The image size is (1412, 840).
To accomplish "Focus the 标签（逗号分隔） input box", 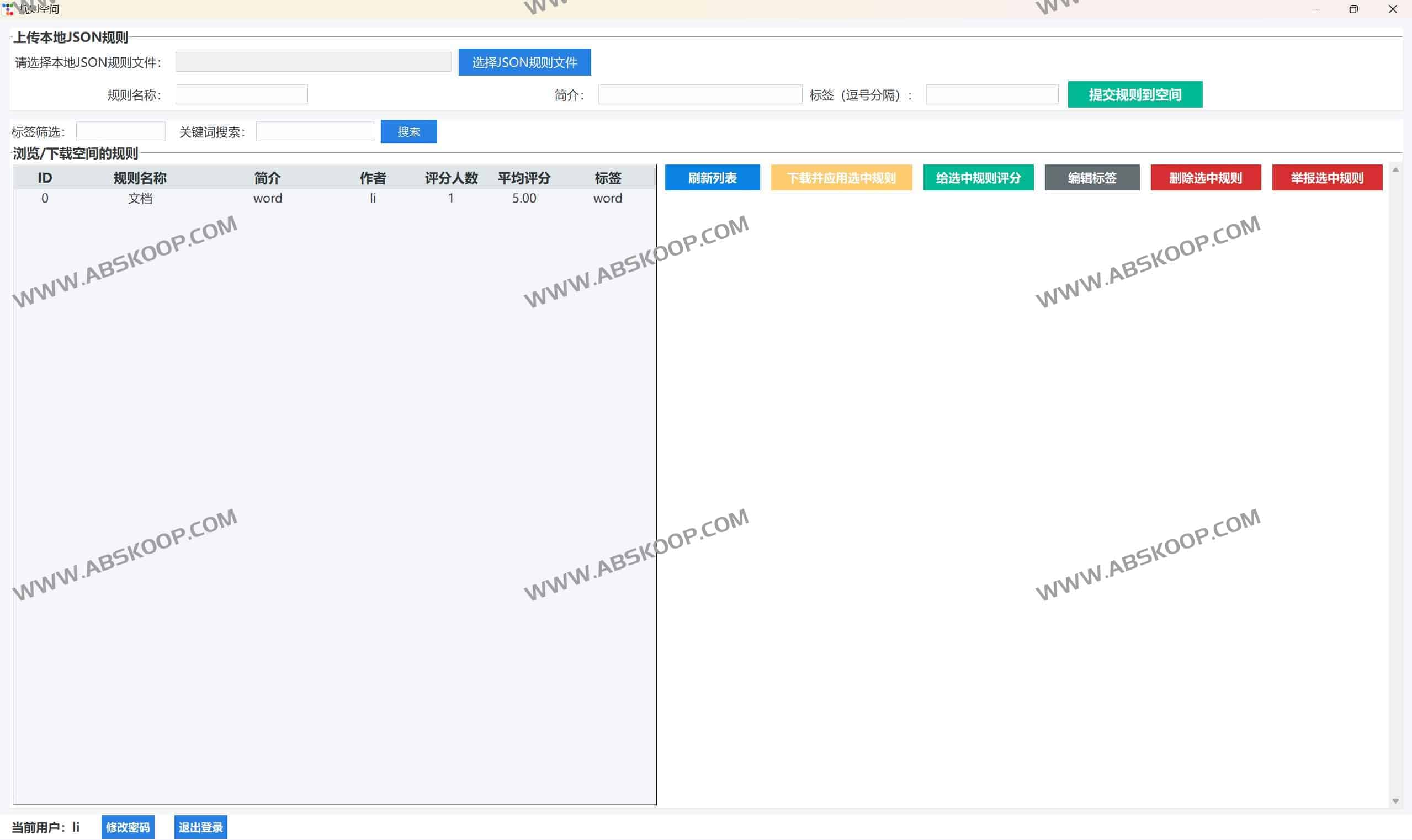I will click(991, 94).
